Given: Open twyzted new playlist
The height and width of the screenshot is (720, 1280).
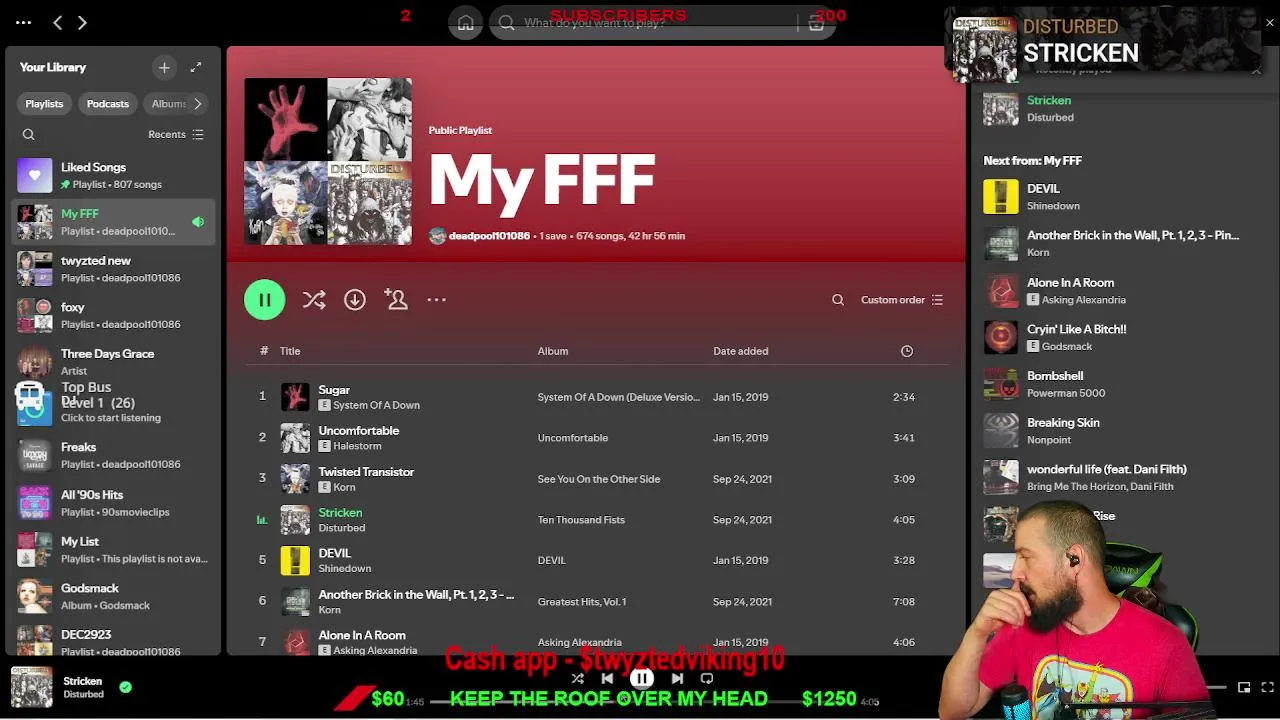Looking at the screenshot, I should (x=115, y=269).
